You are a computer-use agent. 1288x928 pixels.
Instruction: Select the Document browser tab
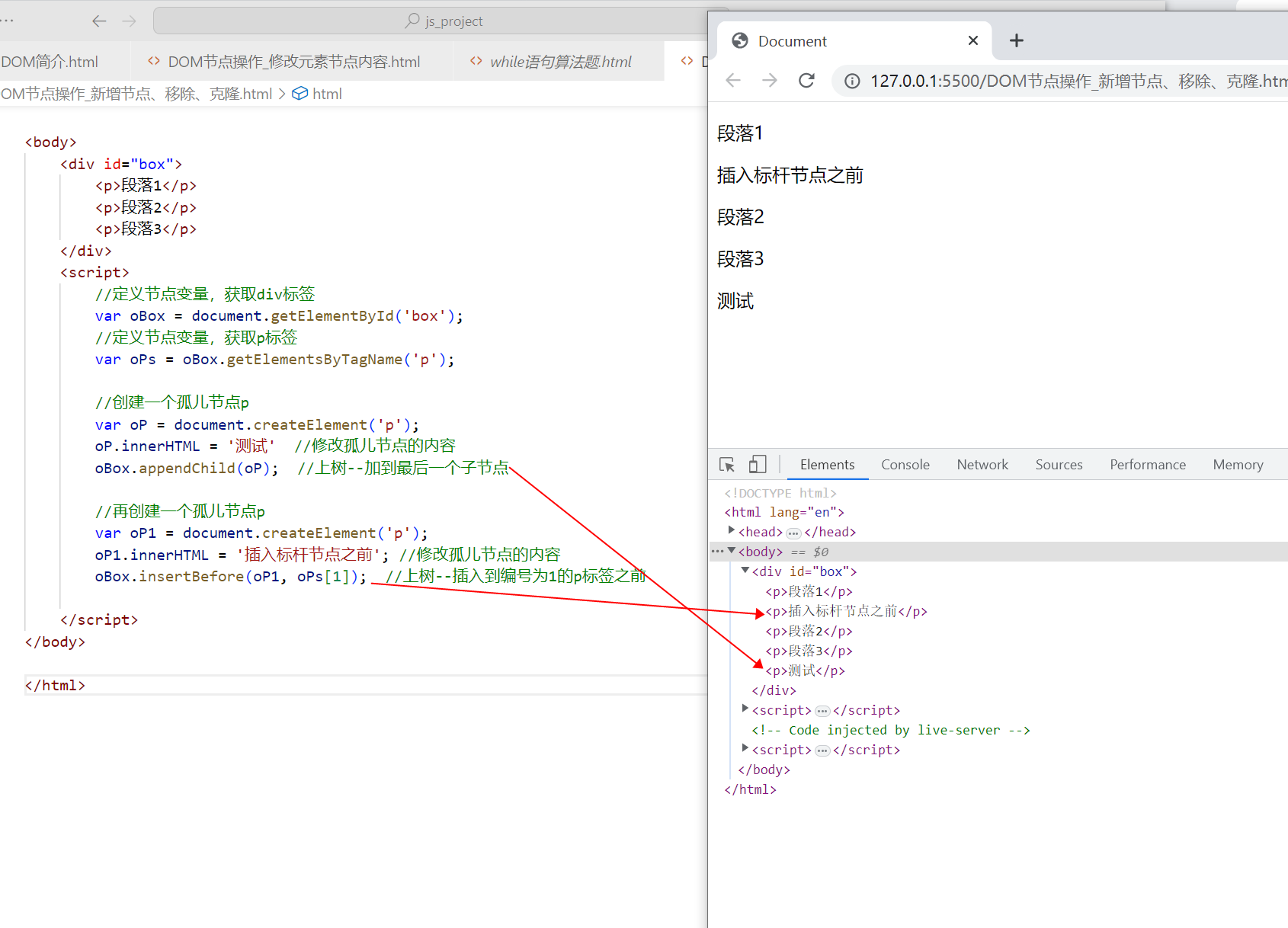coord(854,41)
